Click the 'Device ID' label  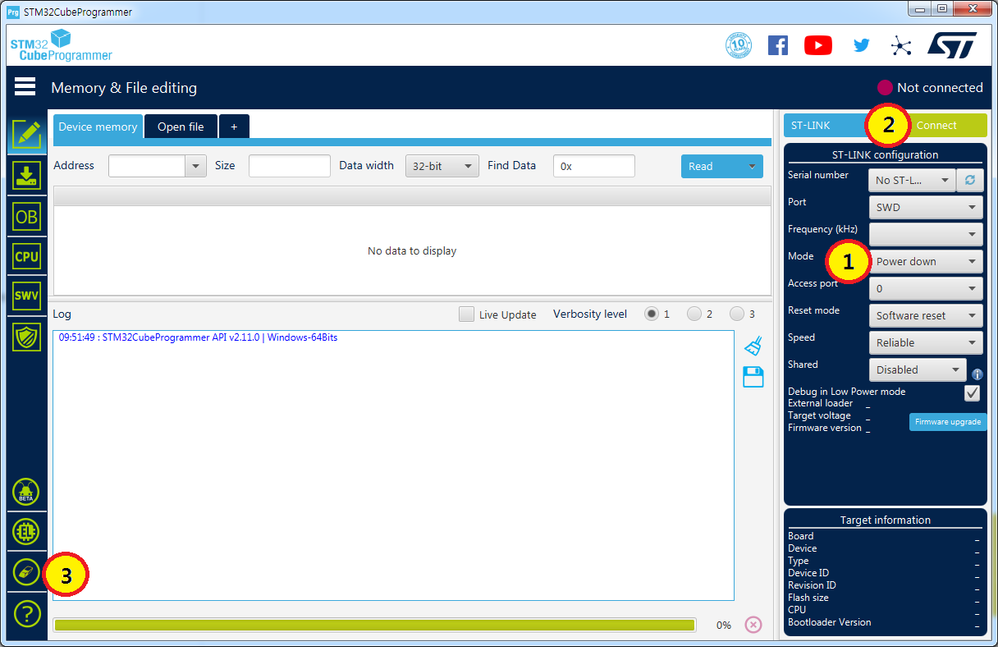pyautogui.click(x=808, y=573)
